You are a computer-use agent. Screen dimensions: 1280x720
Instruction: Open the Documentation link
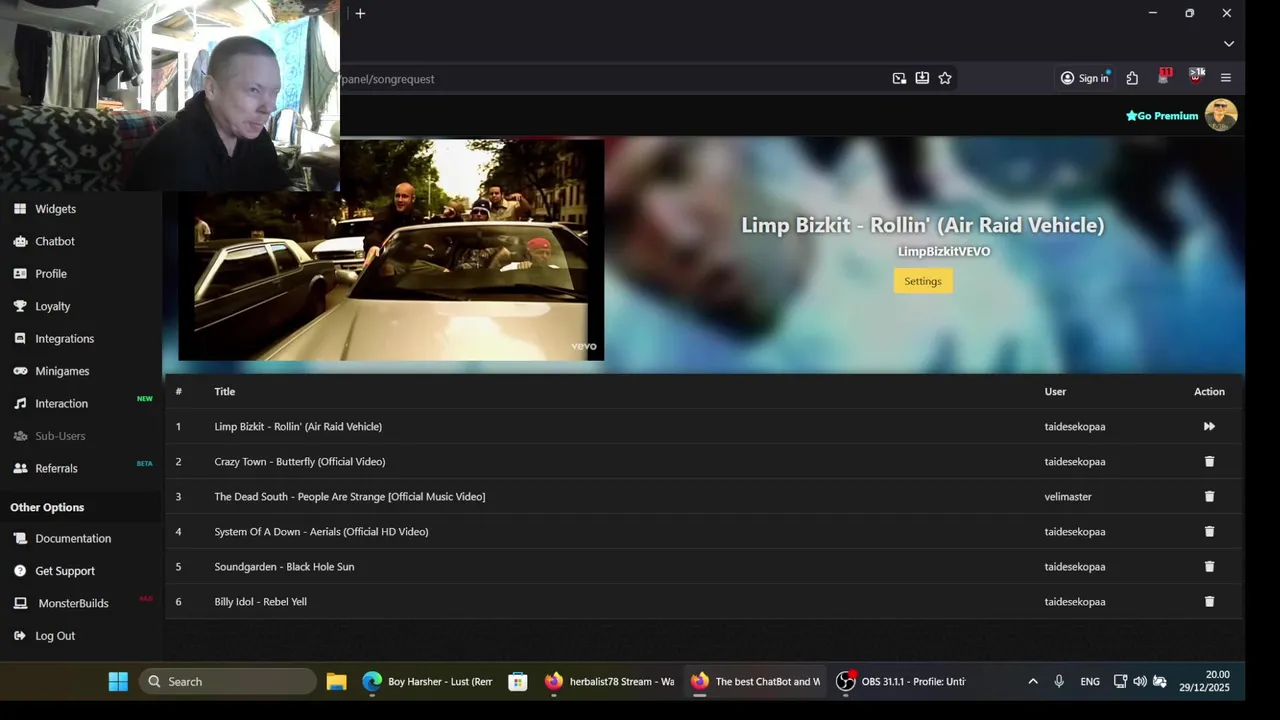click(x=73, y=538)
